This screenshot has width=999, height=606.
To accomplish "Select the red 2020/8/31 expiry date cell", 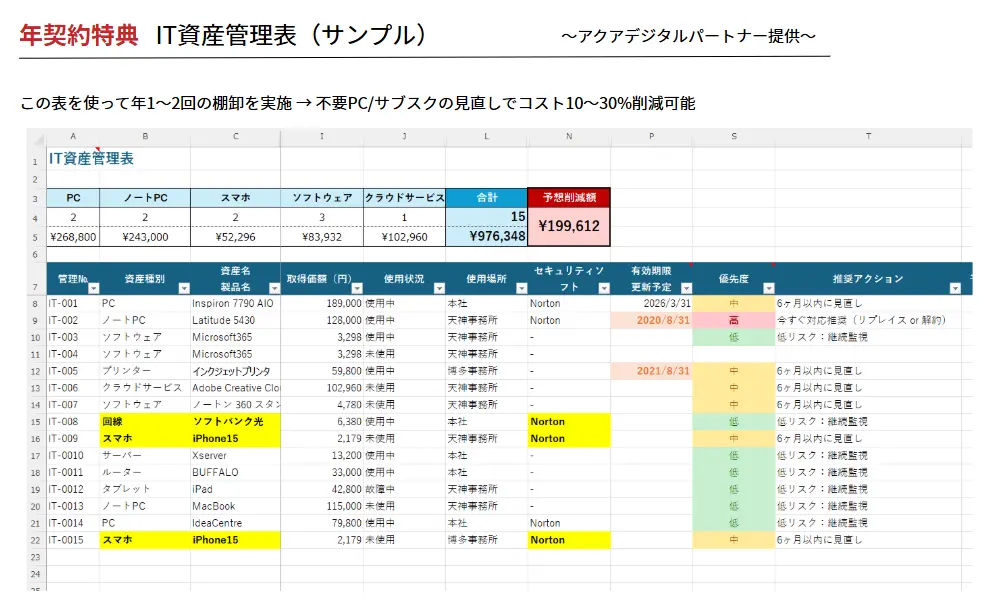I will coord(651,320).
